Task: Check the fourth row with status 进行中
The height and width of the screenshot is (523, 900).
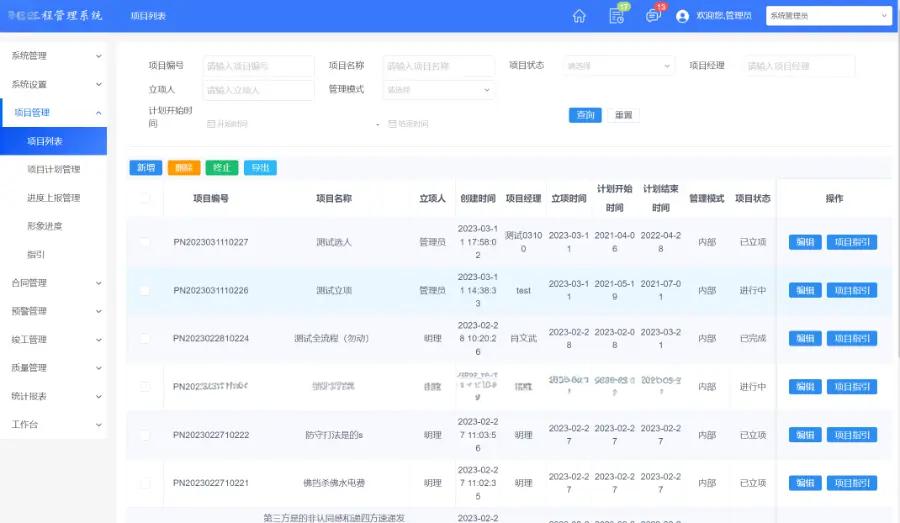Action: tap(145, 387)
